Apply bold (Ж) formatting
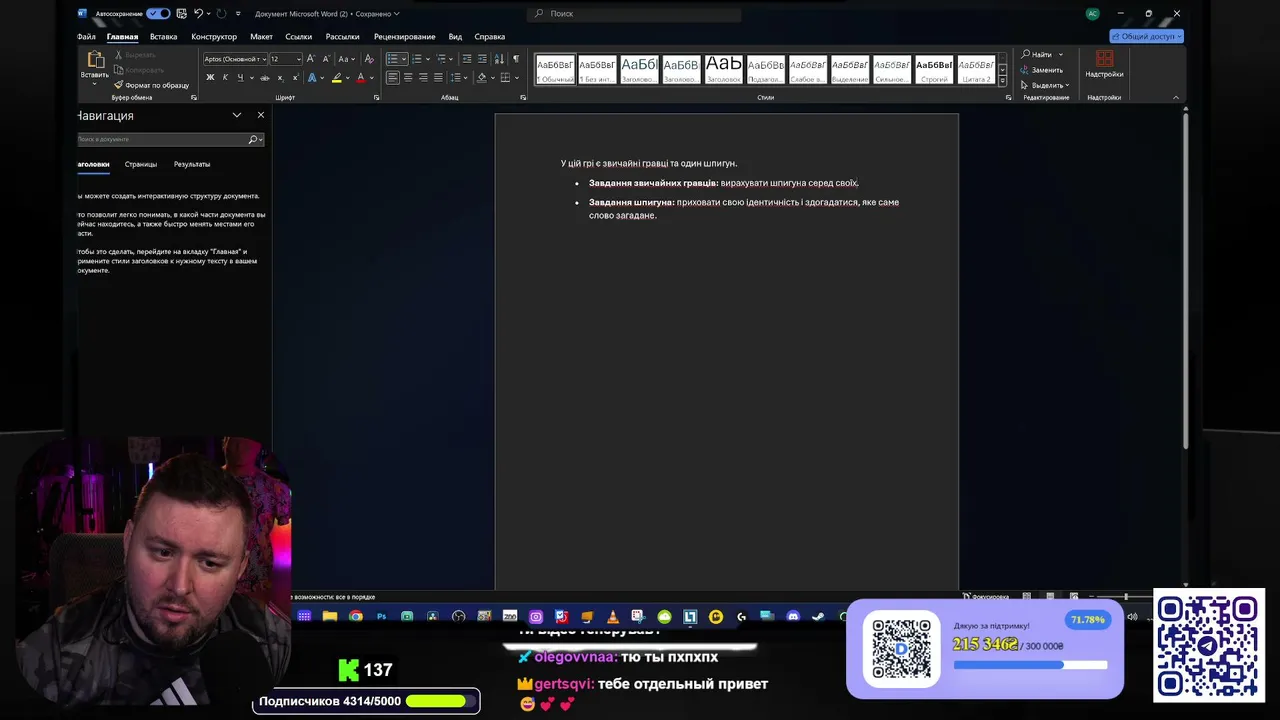This screenshot has height=720, width=1280. click(x=210, y=77)
